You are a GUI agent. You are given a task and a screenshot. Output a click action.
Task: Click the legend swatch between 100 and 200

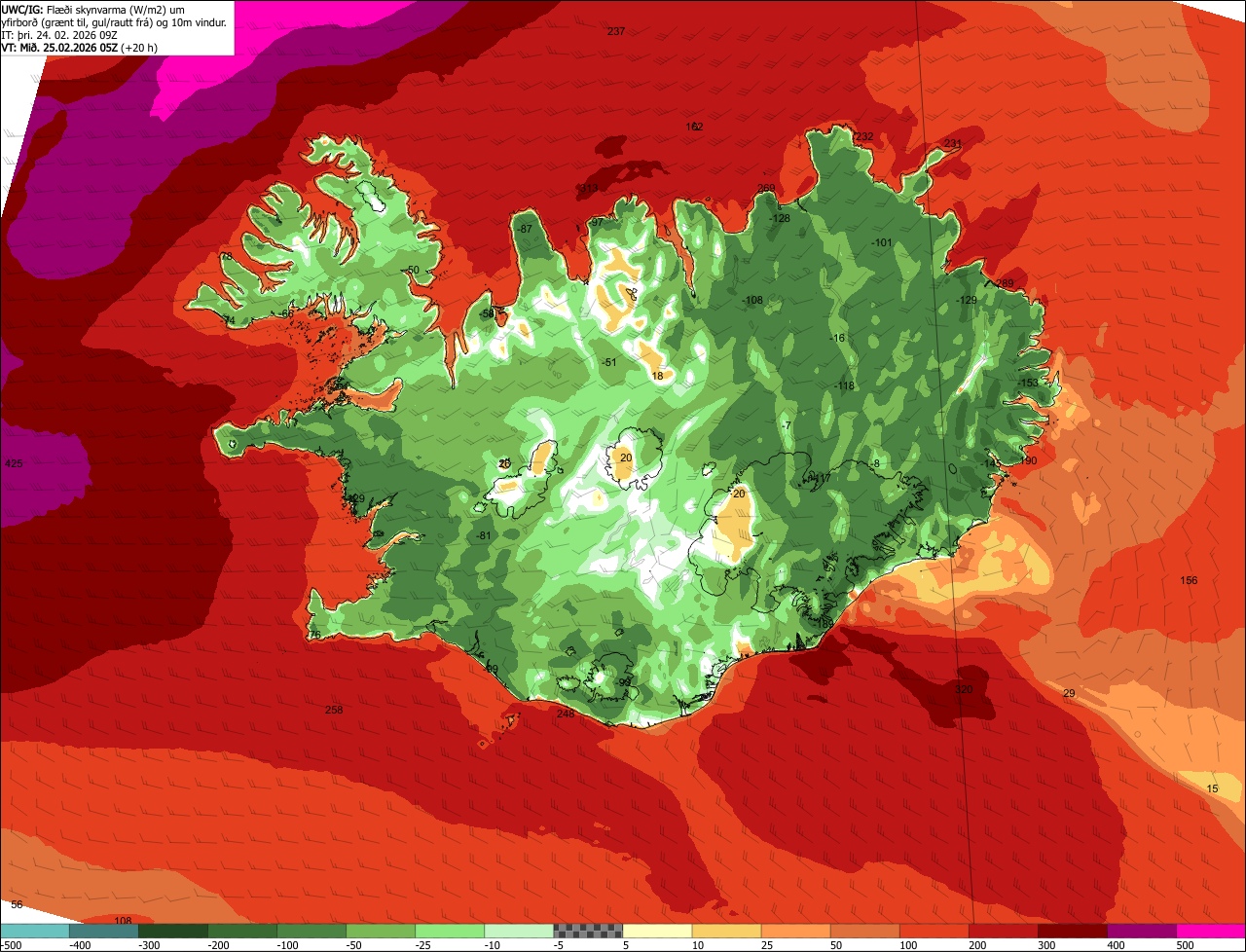pyautogui.click(x=934, y=931)
